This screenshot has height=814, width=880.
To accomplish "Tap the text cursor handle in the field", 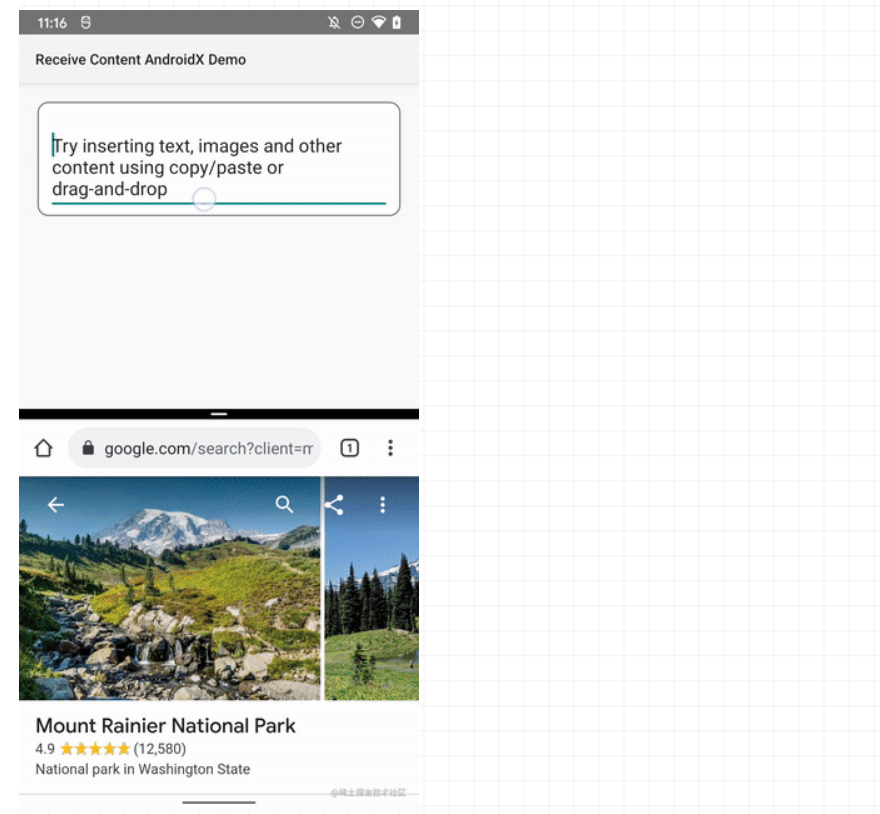I will point(204,200).
